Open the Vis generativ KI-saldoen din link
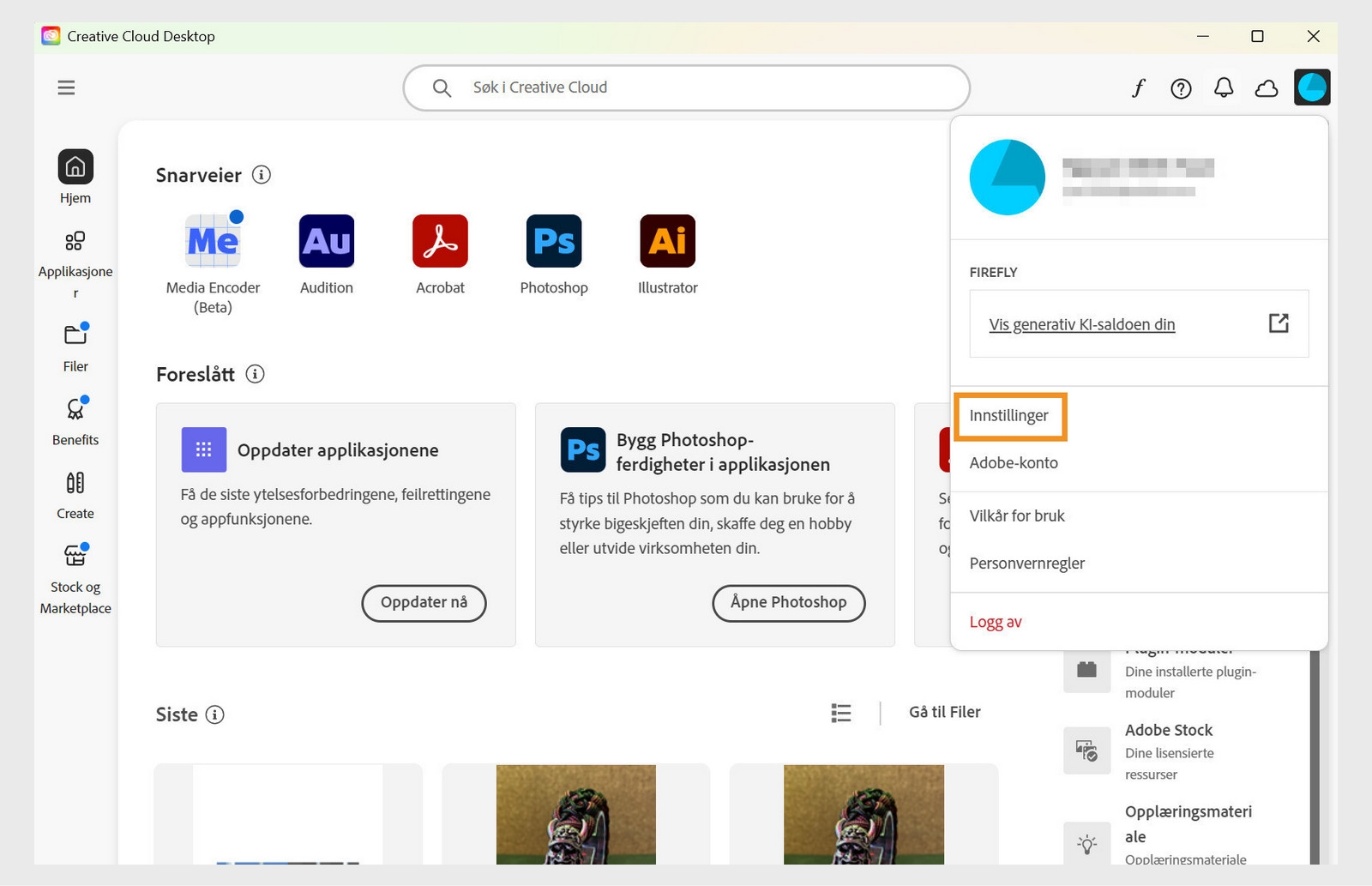 [1082, 324]
